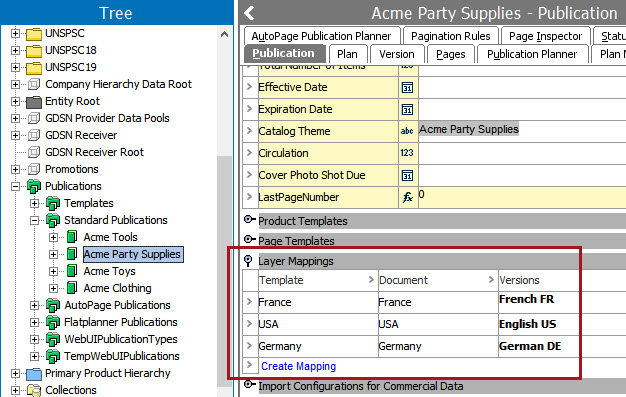Click the Cover Photo Shot Due calendar icon

click(x=407, y=175)
